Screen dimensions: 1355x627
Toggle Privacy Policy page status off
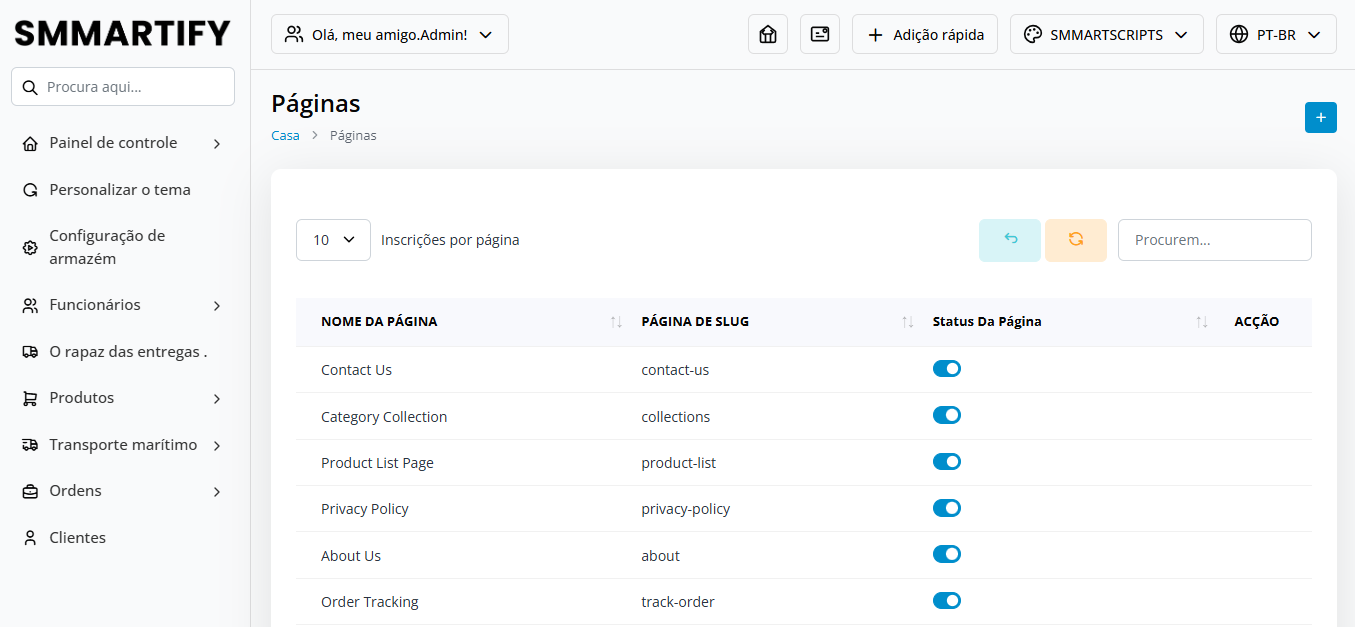(x=946, y=508)
